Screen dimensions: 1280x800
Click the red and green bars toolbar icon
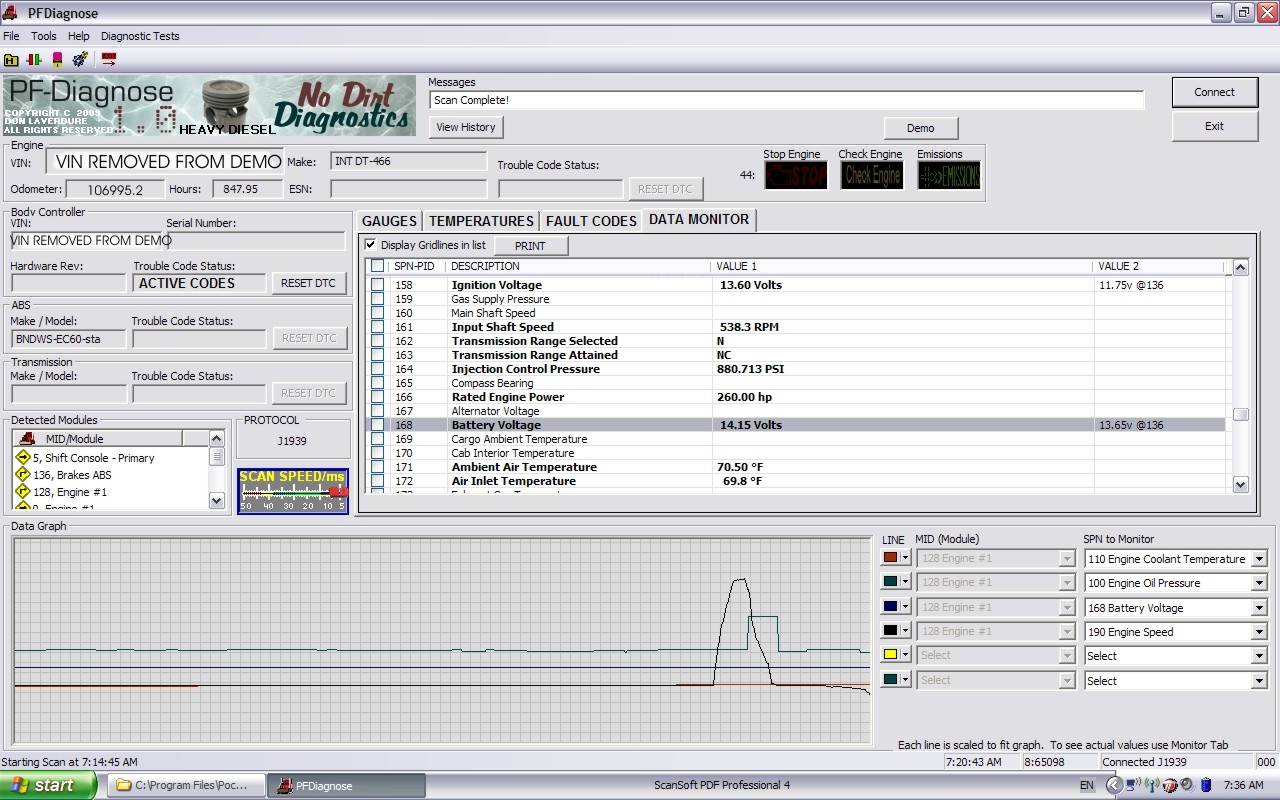pos(34,59)
